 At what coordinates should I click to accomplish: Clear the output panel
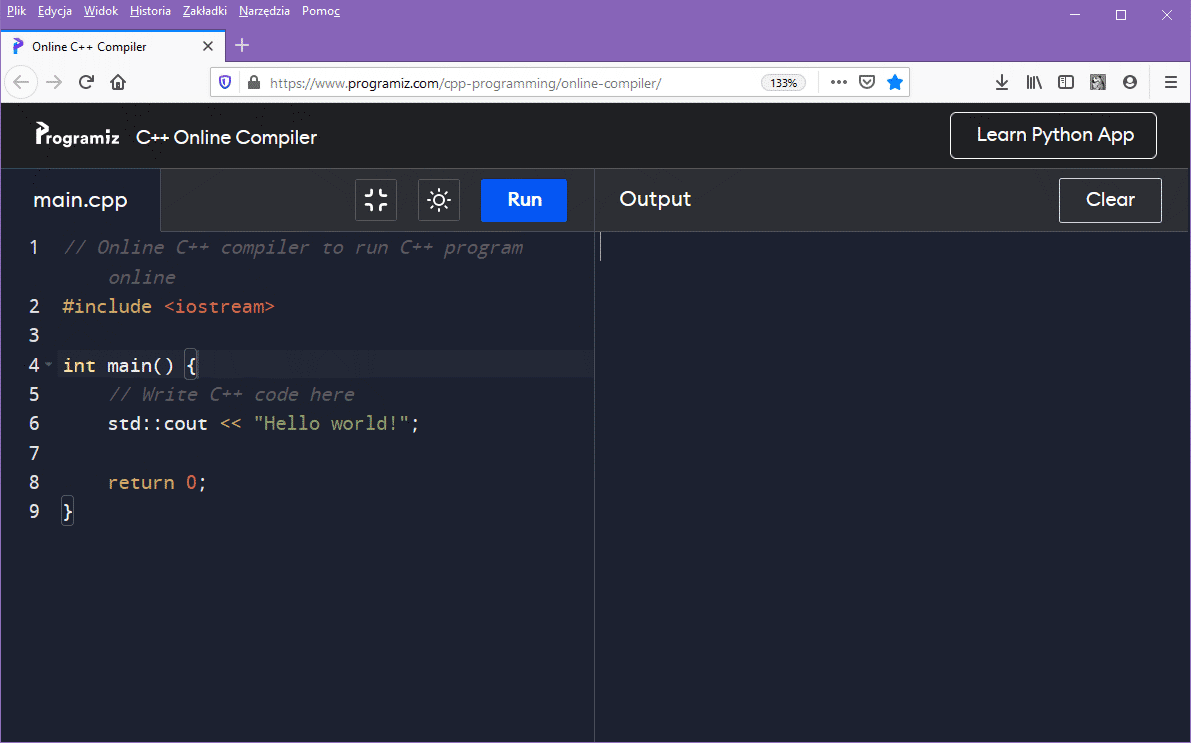point(1110,200)
